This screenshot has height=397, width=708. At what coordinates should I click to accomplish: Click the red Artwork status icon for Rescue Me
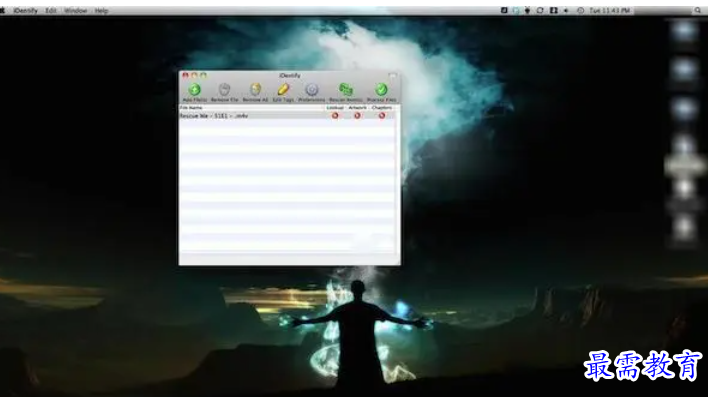(x=357, y=116)
